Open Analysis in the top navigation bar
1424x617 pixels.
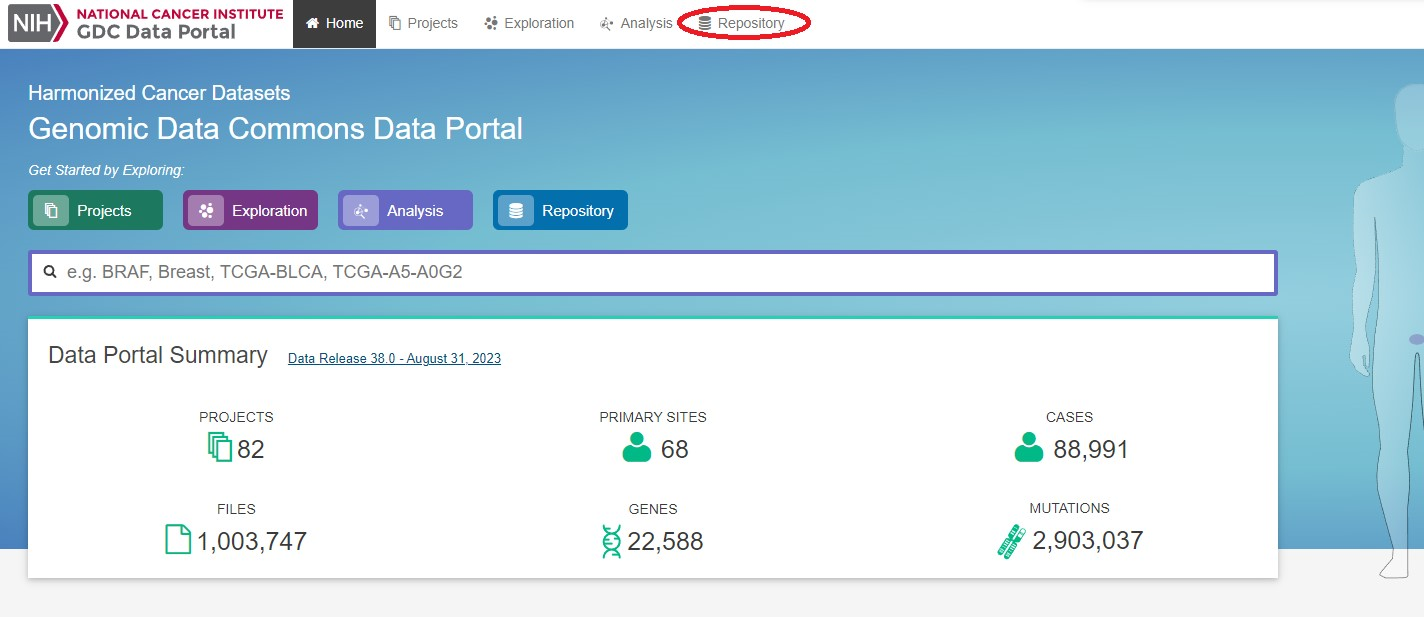(x=636, y=23)
